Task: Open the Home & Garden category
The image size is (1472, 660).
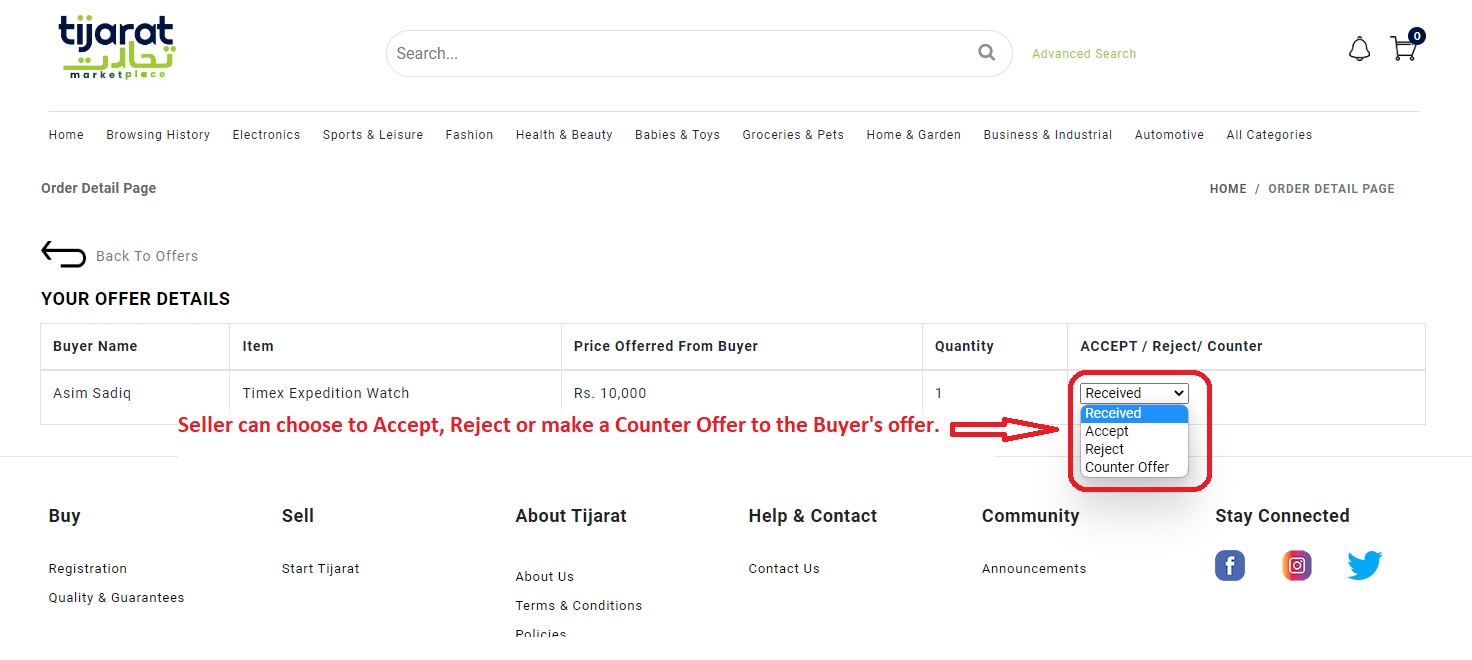Action: [x=913, y=135]
